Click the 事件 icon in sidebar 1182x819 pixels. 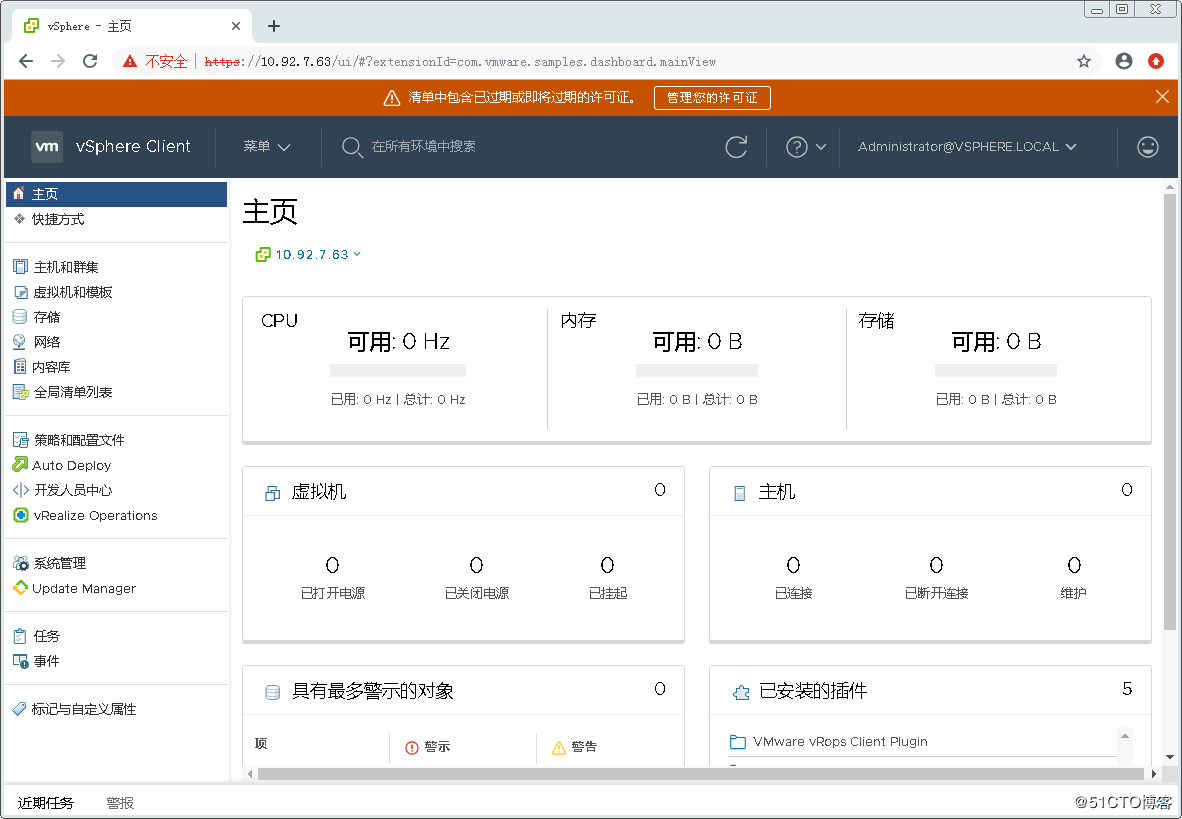(20, 661)
